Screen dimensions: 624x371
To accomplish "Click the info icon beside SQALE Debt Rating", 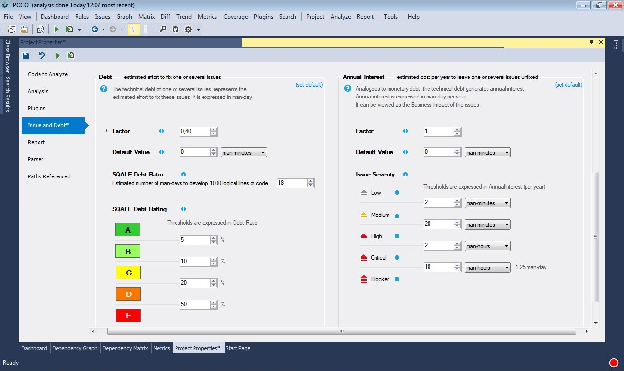I will pos(183,209).
